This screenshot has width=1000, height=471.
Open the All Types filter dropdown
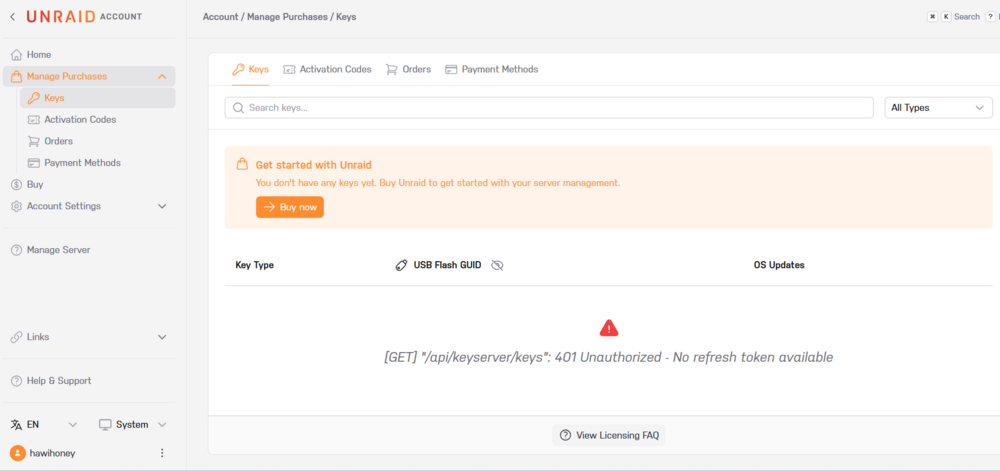coord(938,108)
